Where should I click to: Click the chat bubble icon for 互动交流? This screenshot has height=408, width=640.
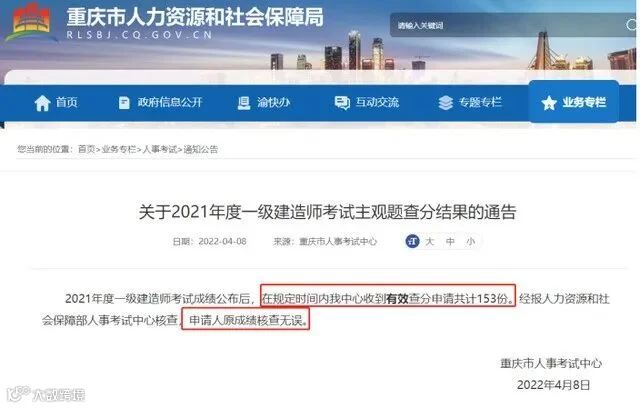[342, 103]
